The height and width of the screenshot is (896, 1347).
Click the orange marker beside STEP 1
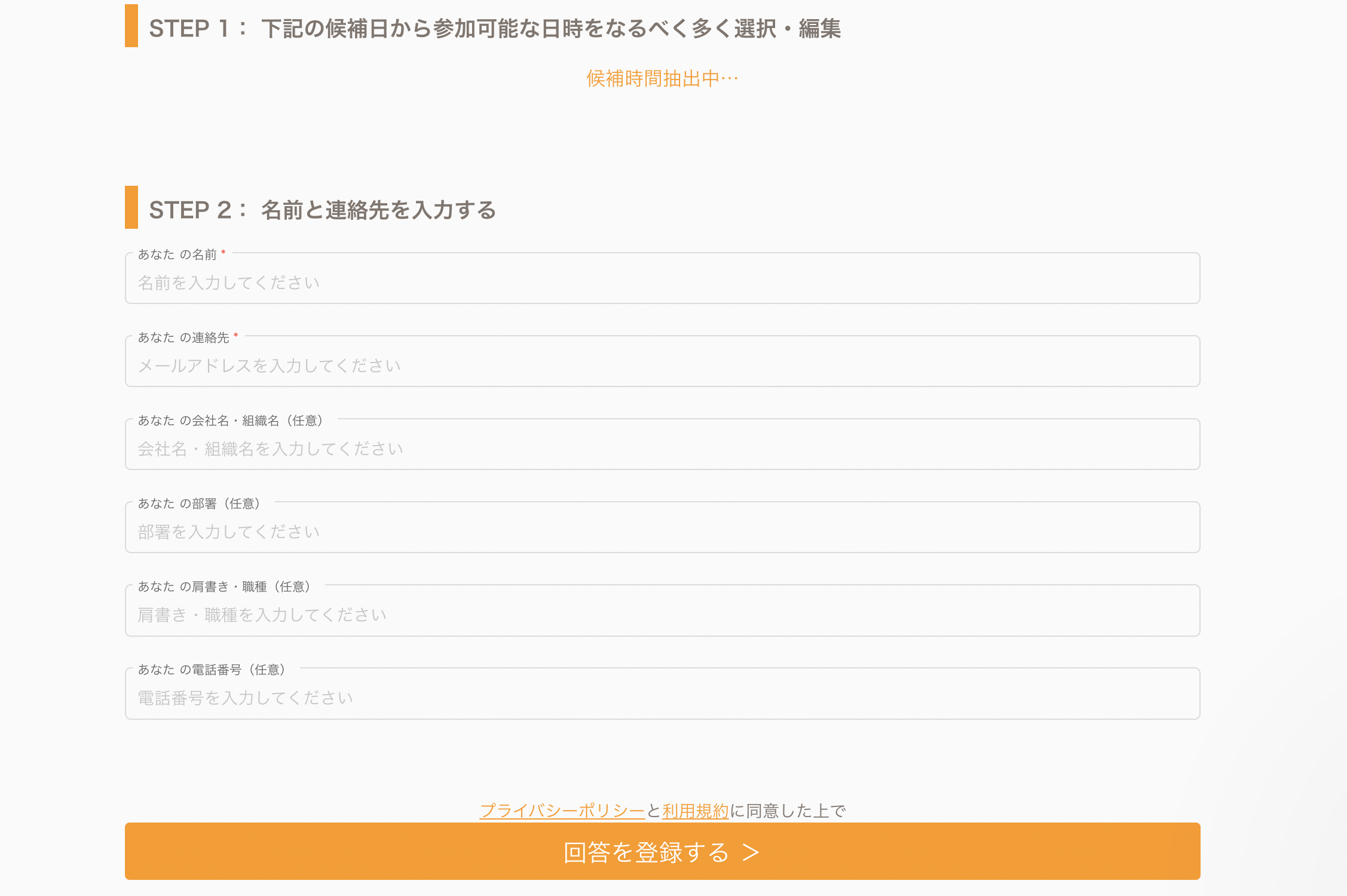coord(131,26)
